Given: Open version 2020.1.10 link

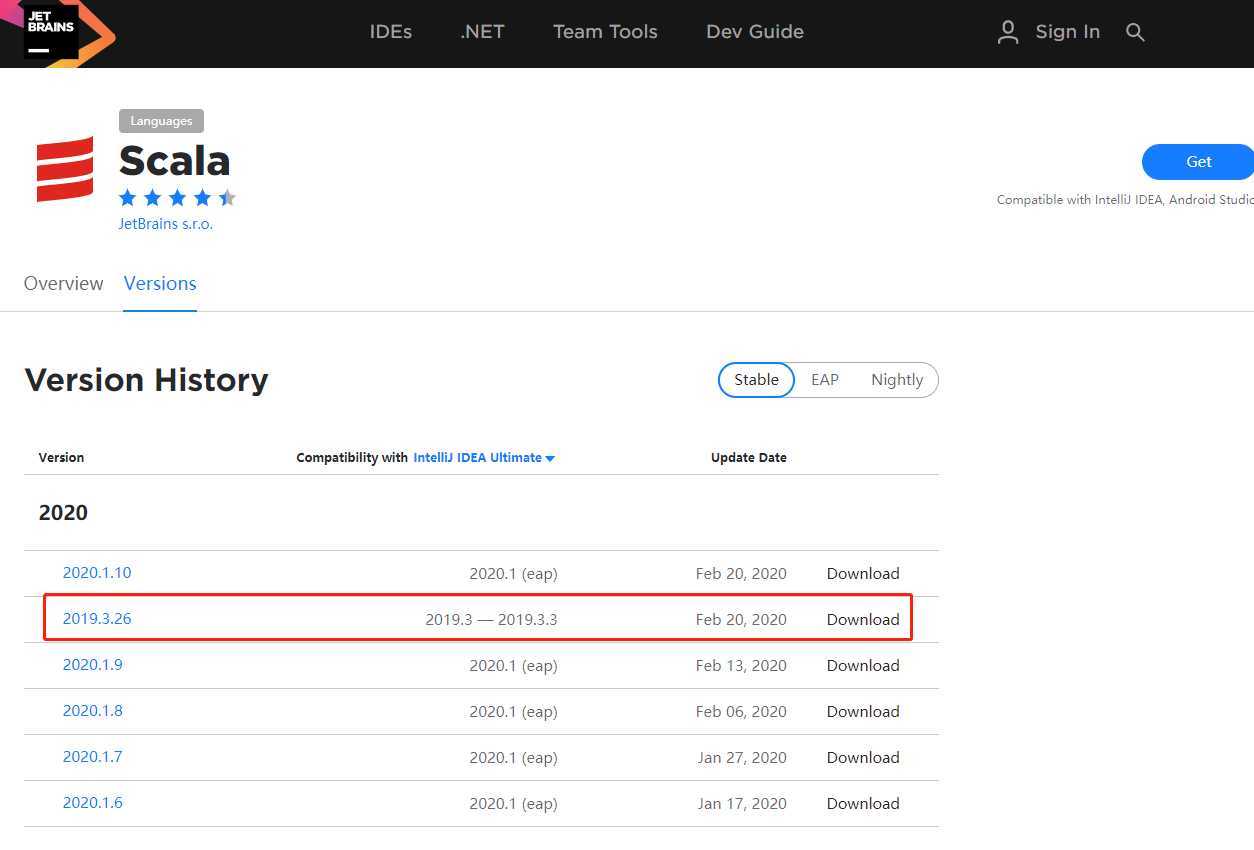Looking at the screenshot, I should click(97, 573).
